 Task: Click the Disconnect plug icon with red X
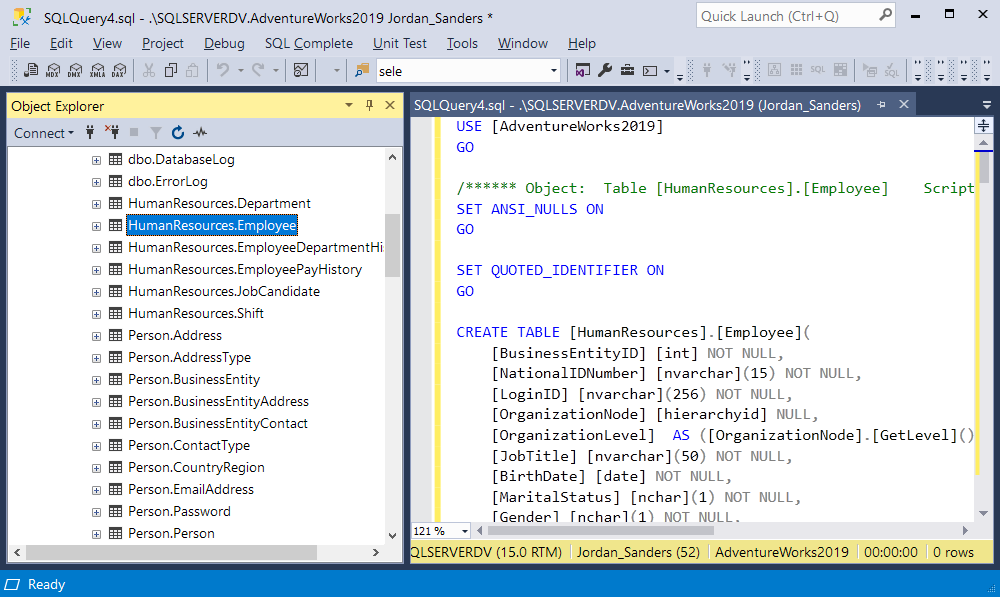112,132
